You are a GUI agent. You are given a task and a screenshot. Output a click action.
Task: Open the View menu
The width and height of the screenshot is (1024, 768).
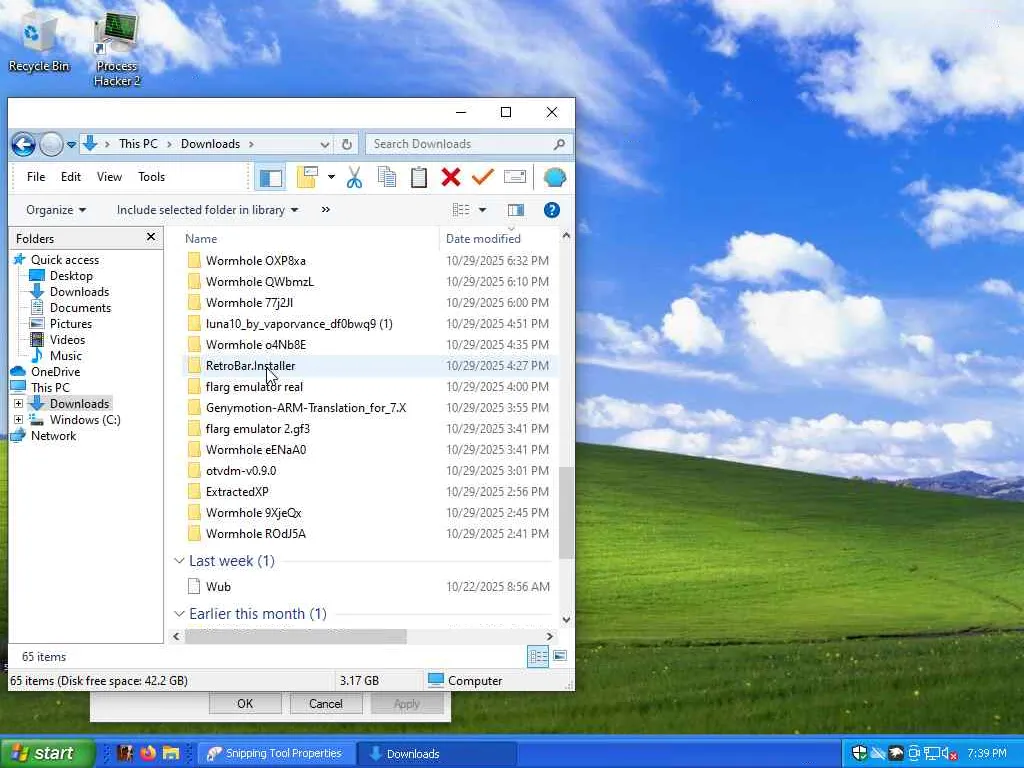[x=109, y=177]
